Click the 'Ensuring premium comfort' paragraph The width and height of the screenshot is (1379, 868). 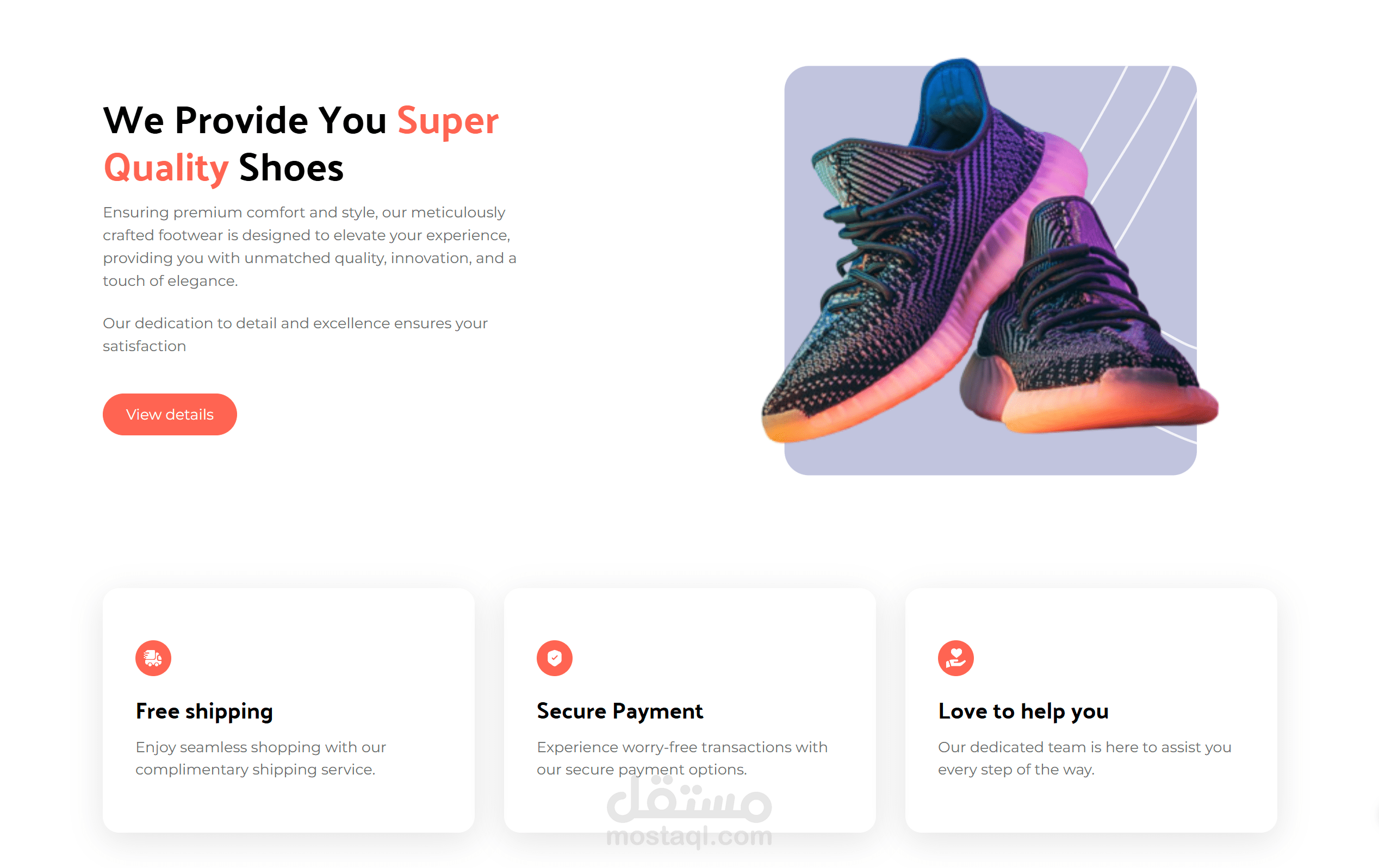point(310,246)
